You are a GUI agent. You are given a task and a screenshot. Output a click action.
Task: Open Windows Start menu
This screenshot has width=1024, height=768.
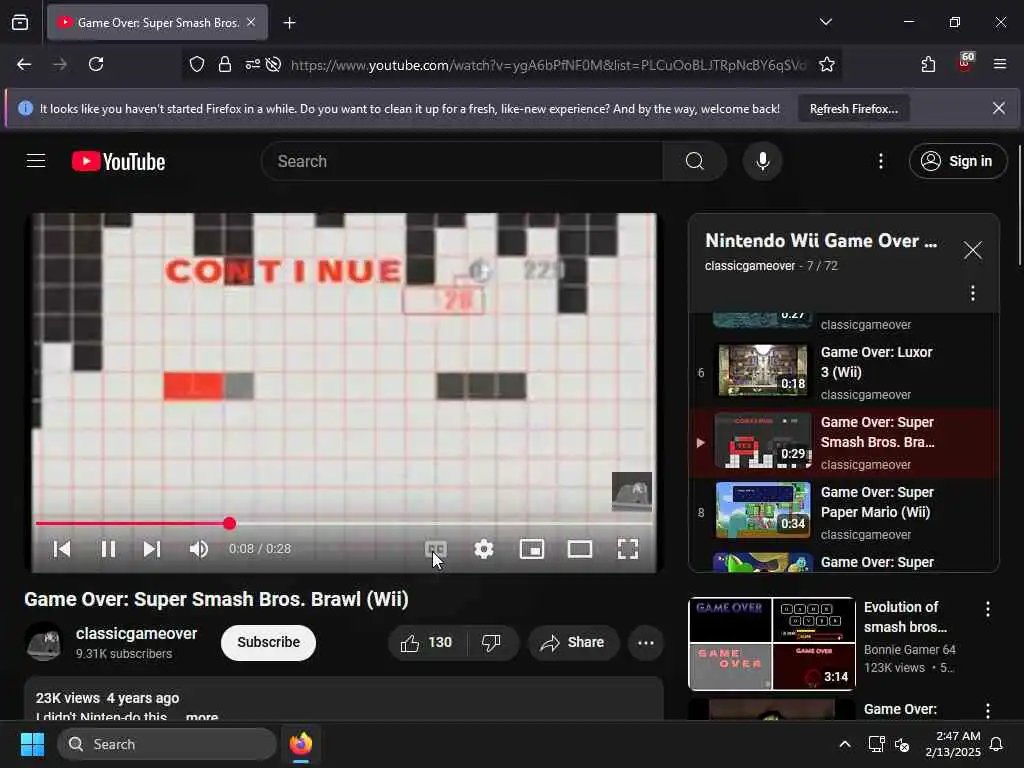click(32, 744)
